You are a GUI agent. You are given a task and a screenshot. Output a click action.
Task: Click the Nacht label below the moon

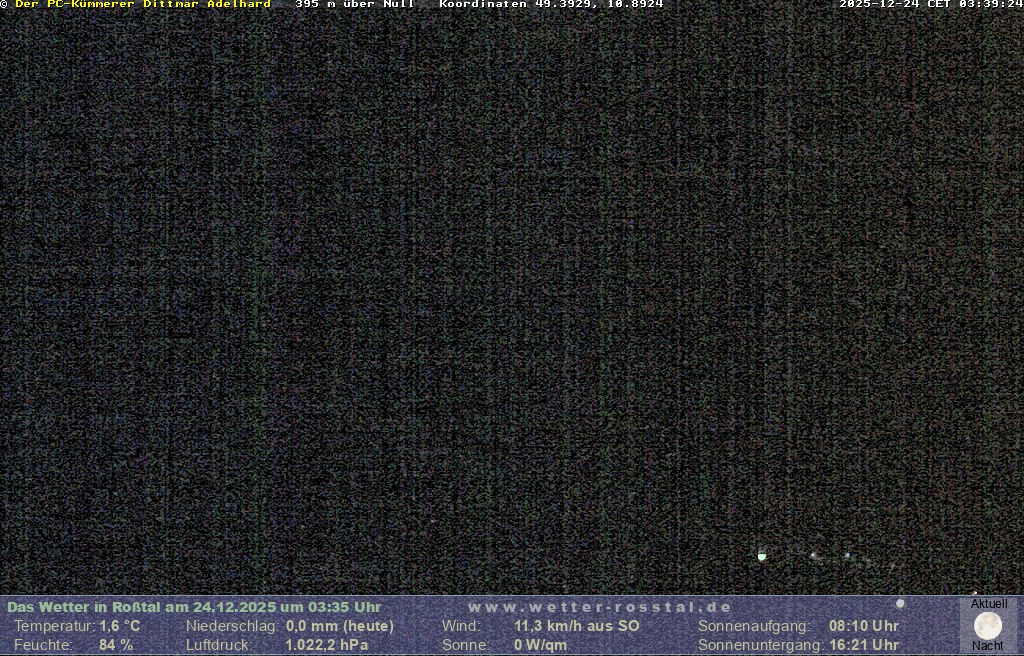click(988, 646)
